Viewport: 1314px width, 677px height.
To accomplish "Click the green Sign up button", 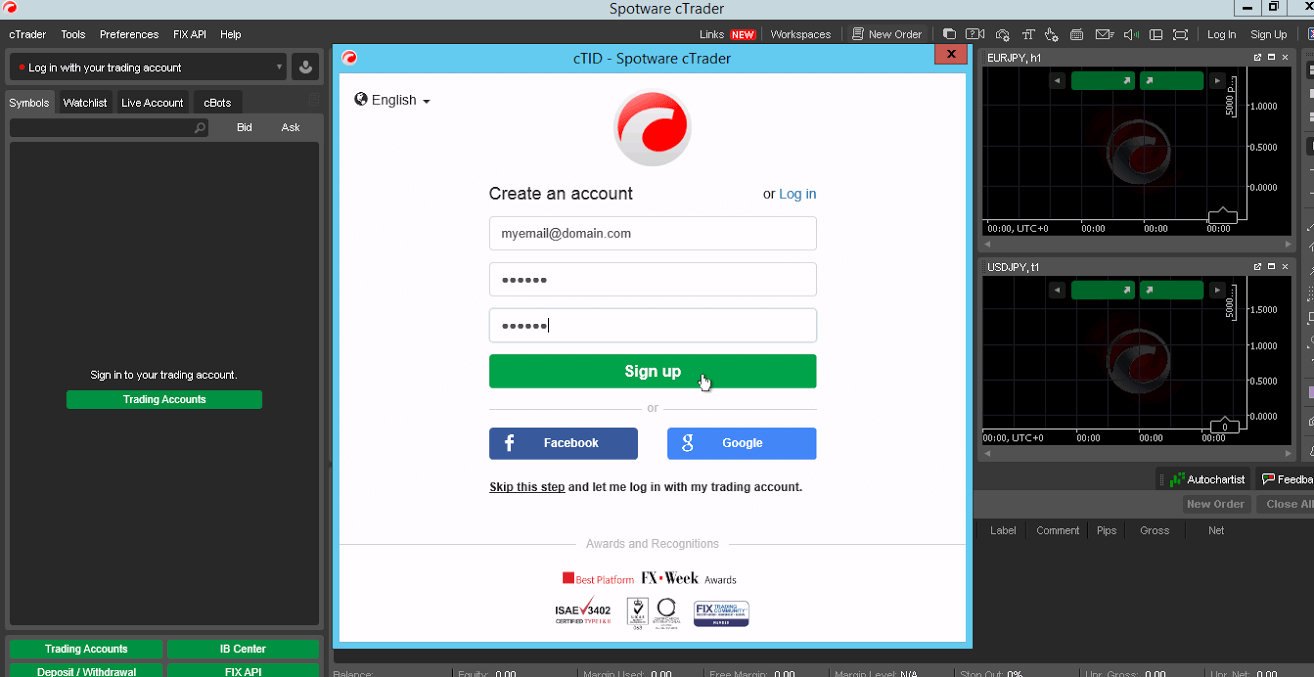I will (652, 371).
